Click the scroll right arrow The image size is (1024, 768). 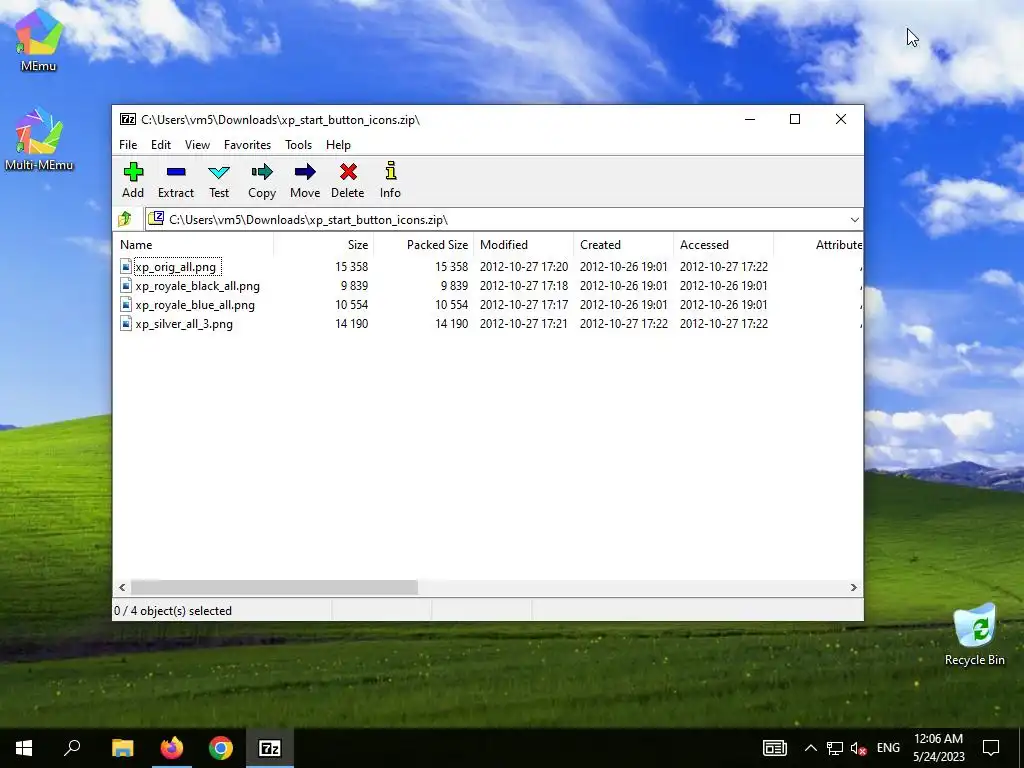click(x=854, y=587)
